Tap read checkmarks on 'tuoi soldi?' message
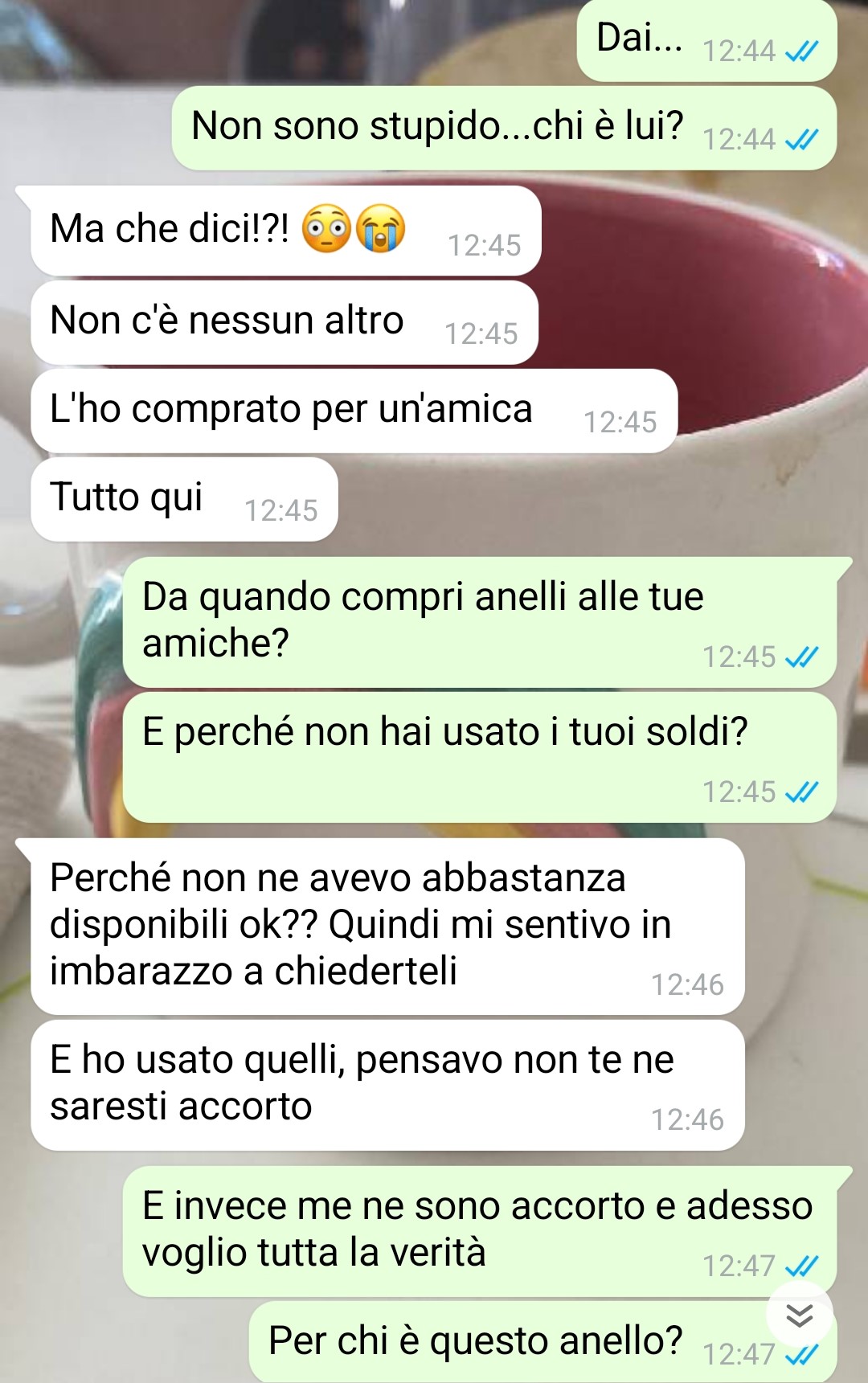This screenshot has height=1383, width=868. click(801, 793)
